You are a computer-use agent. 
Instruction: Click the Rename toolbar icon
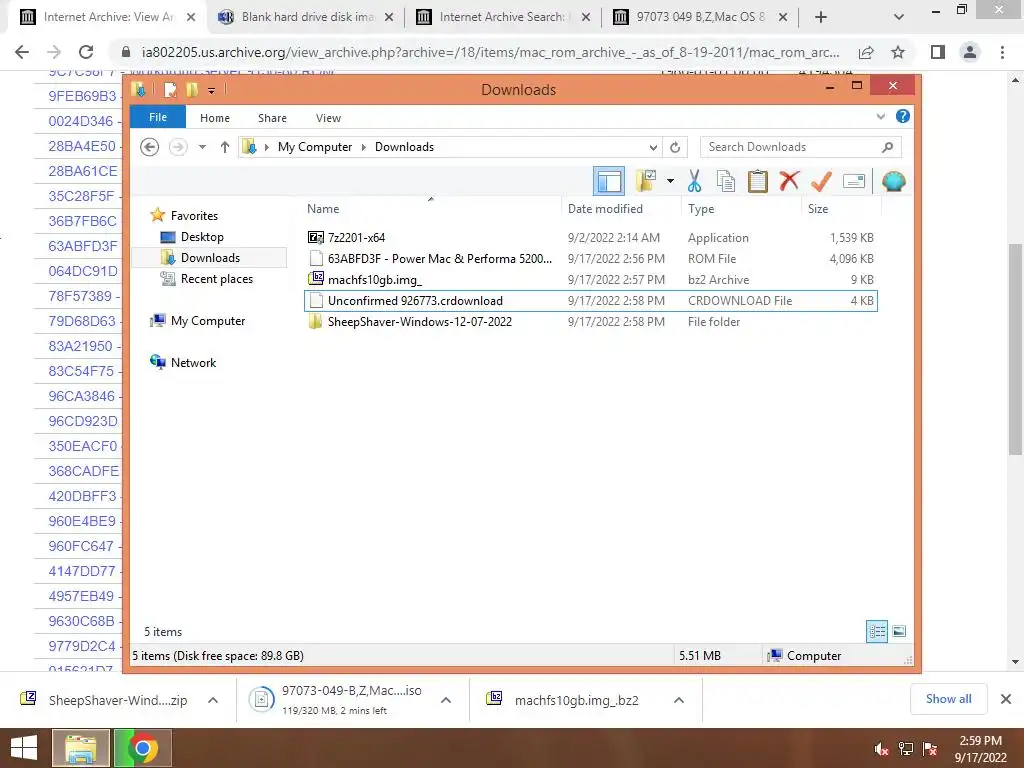point(854,181)
